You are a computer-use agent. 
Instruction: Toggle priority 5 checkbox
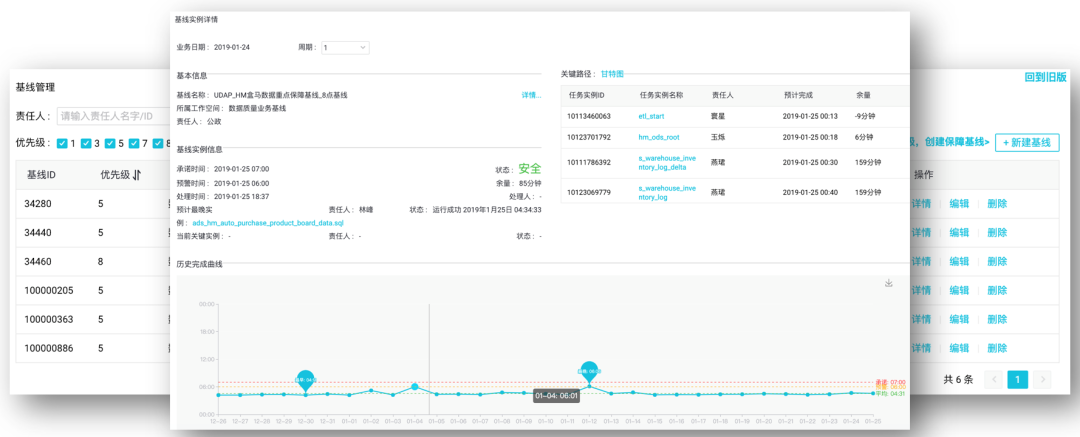110,143
